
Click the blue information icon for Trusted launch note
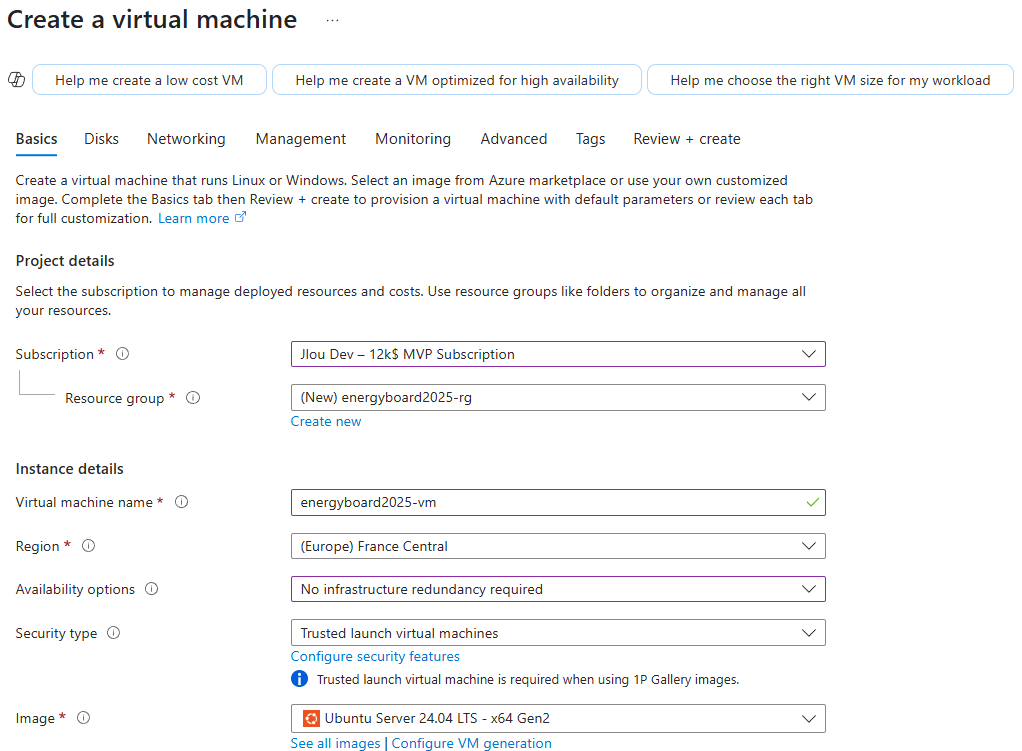[x=299, y=679]
